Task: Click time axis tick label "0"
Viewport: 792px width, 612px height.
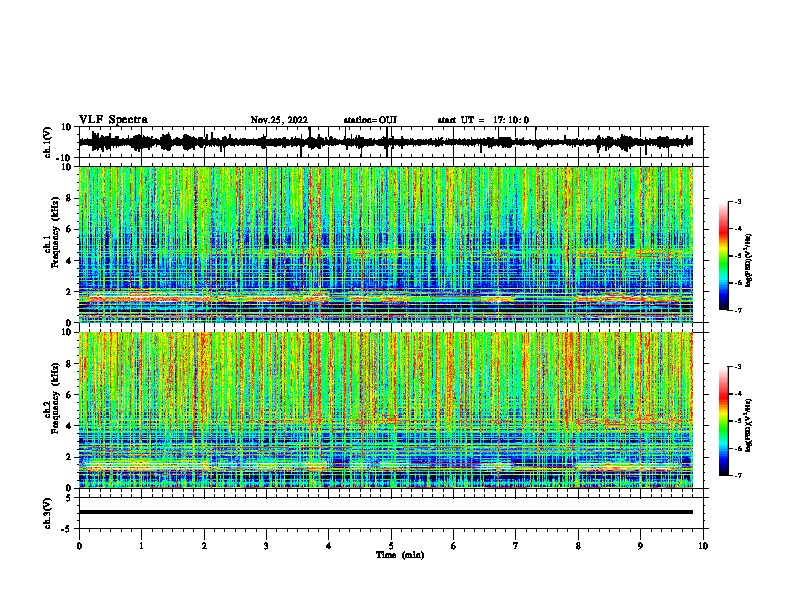Action: click(79, 546)
